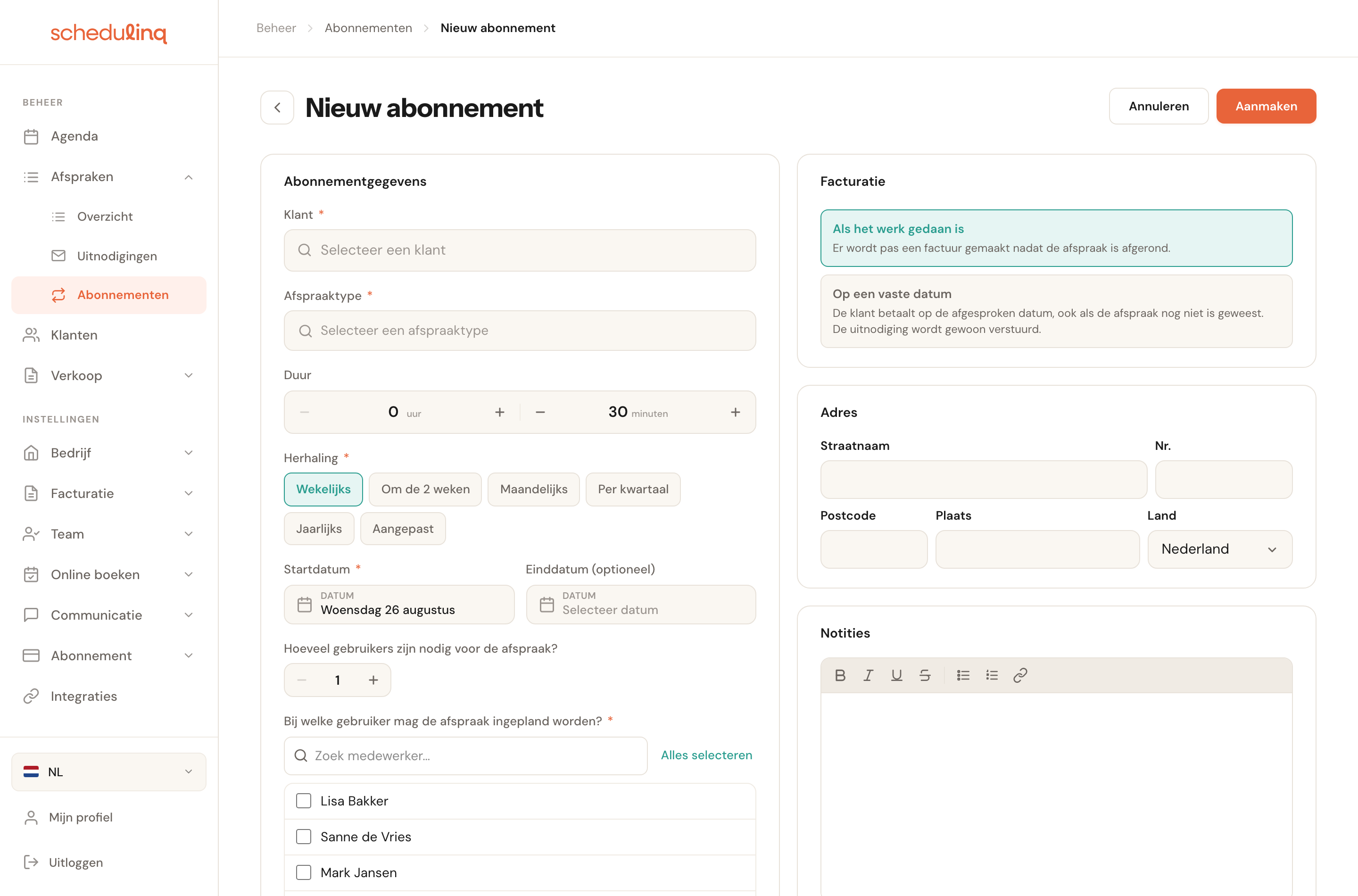Click the Selecteer een klant field
The image size is (1358, 896).
tap(519, 250)
